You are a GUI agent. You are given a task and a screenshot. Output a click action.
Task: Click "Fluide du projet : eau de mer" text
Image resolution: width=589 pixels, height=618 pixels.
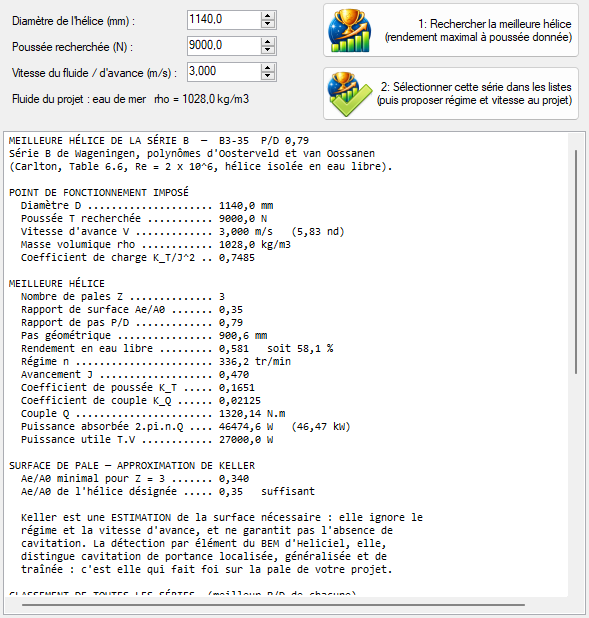click(79, 99)
